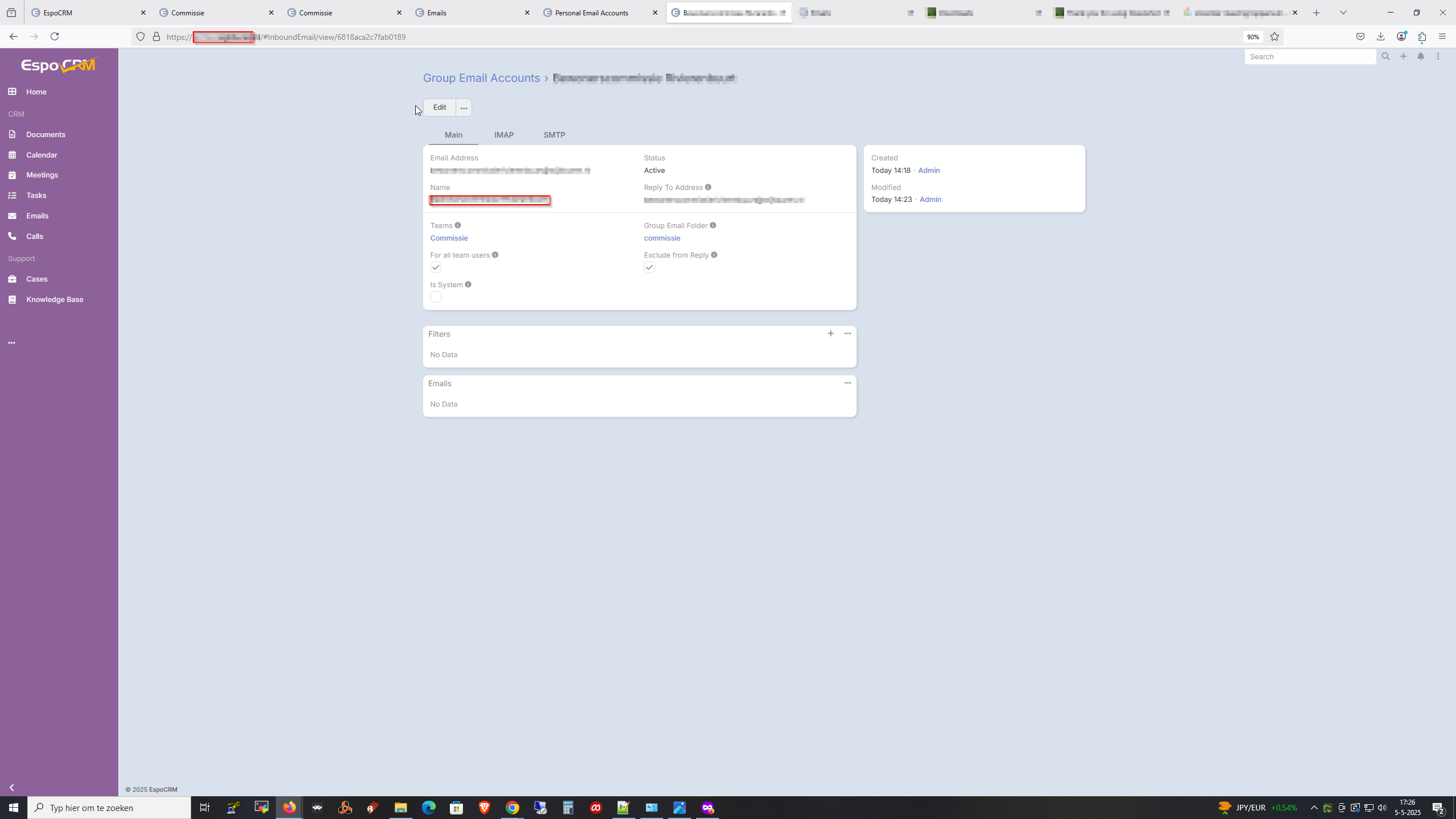Show info icon for Teams
This screenshot has height=819, width=1456.
[458, 225]
